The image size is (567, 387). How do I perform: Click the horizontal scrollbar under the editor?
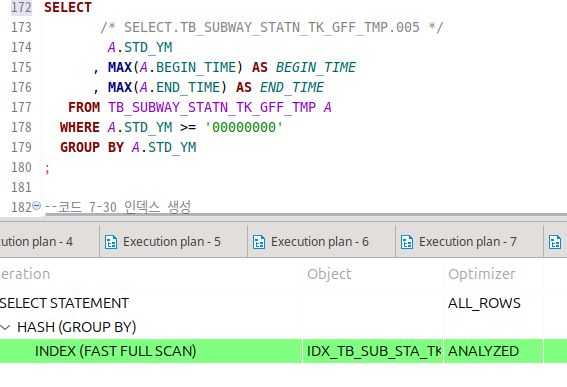click(306, 214)
